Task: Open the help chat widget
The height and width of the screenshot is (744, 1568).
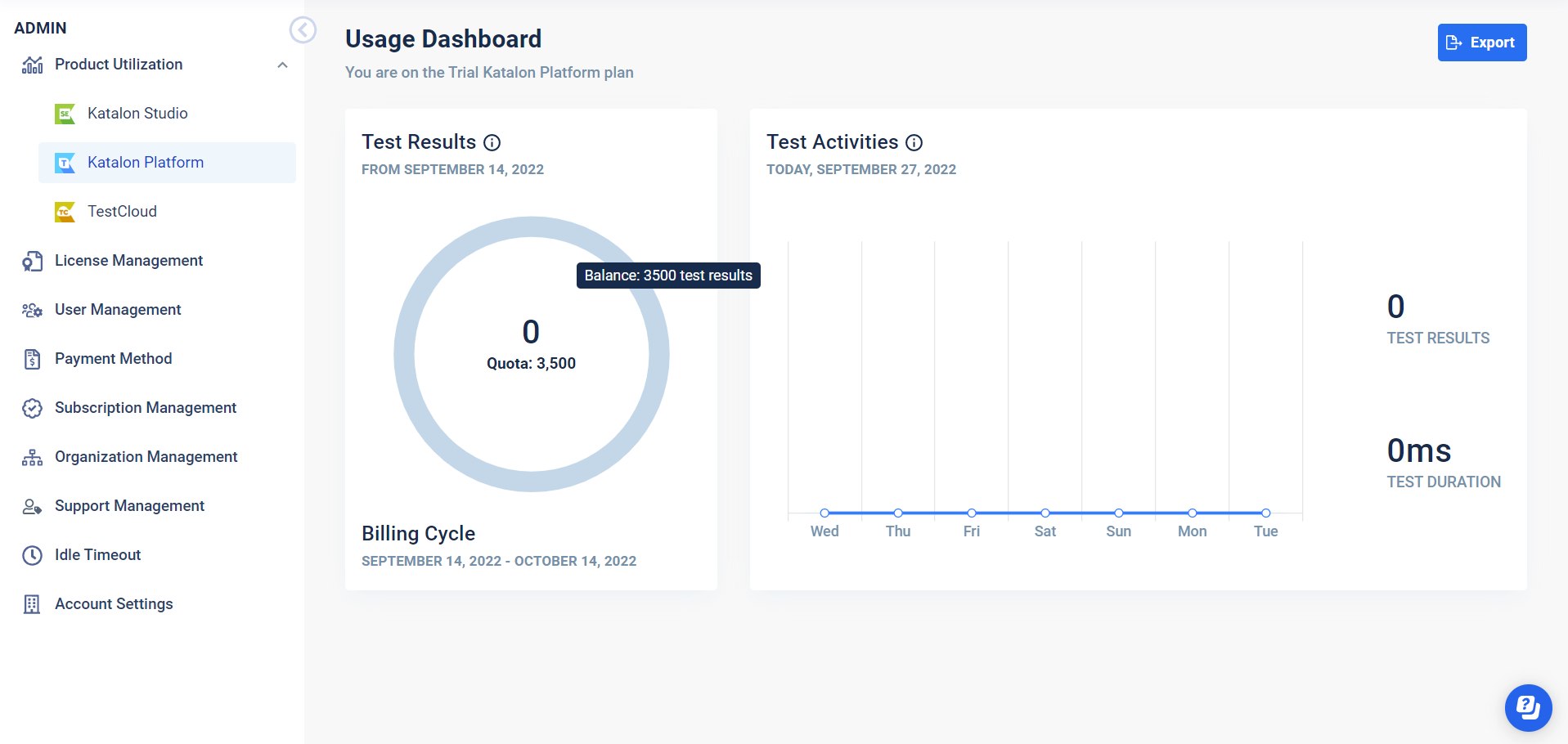Action: pyautogui.click(x=1528, y=707)
